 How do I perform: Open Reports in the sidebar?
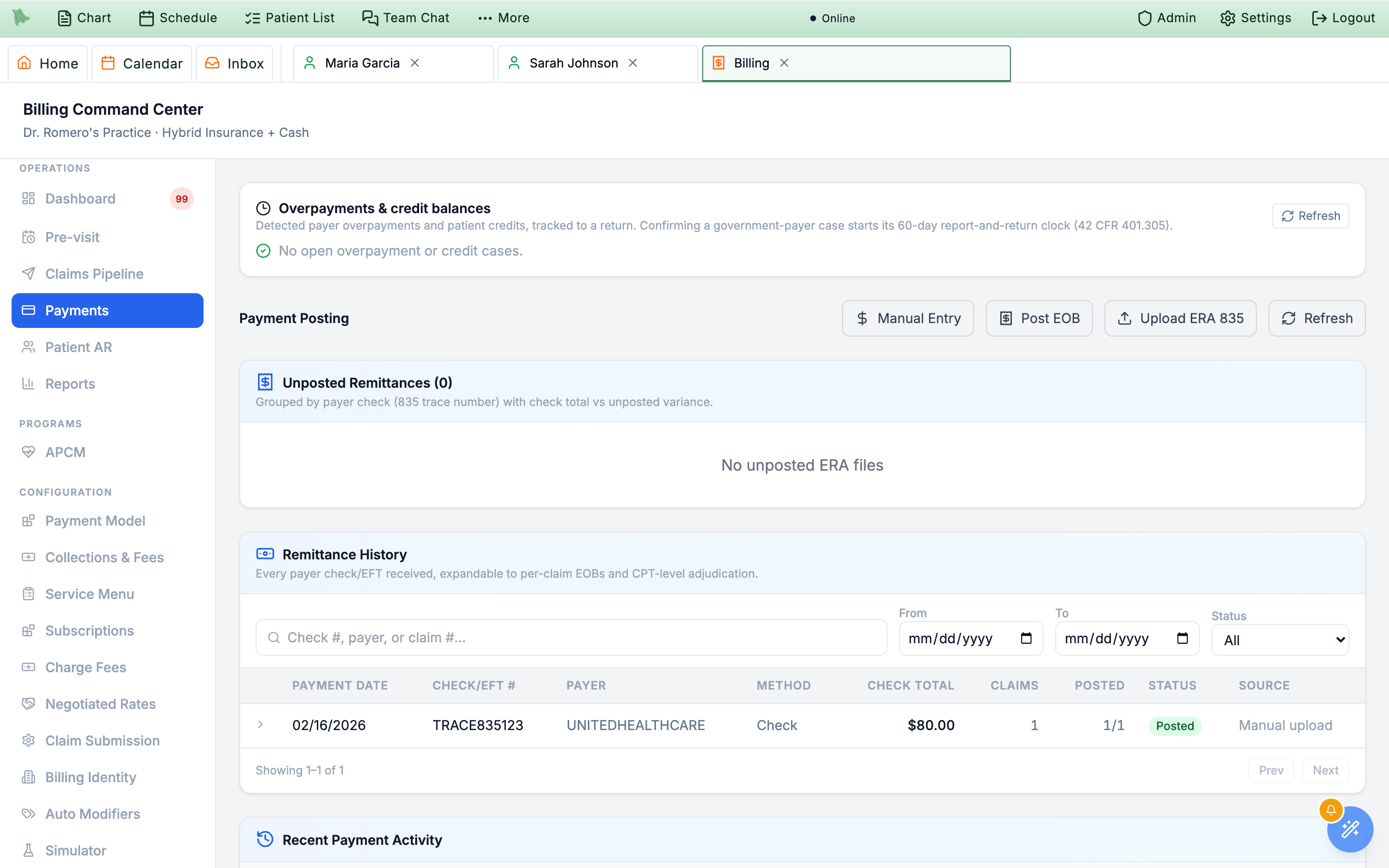click(x=108, y=383)
